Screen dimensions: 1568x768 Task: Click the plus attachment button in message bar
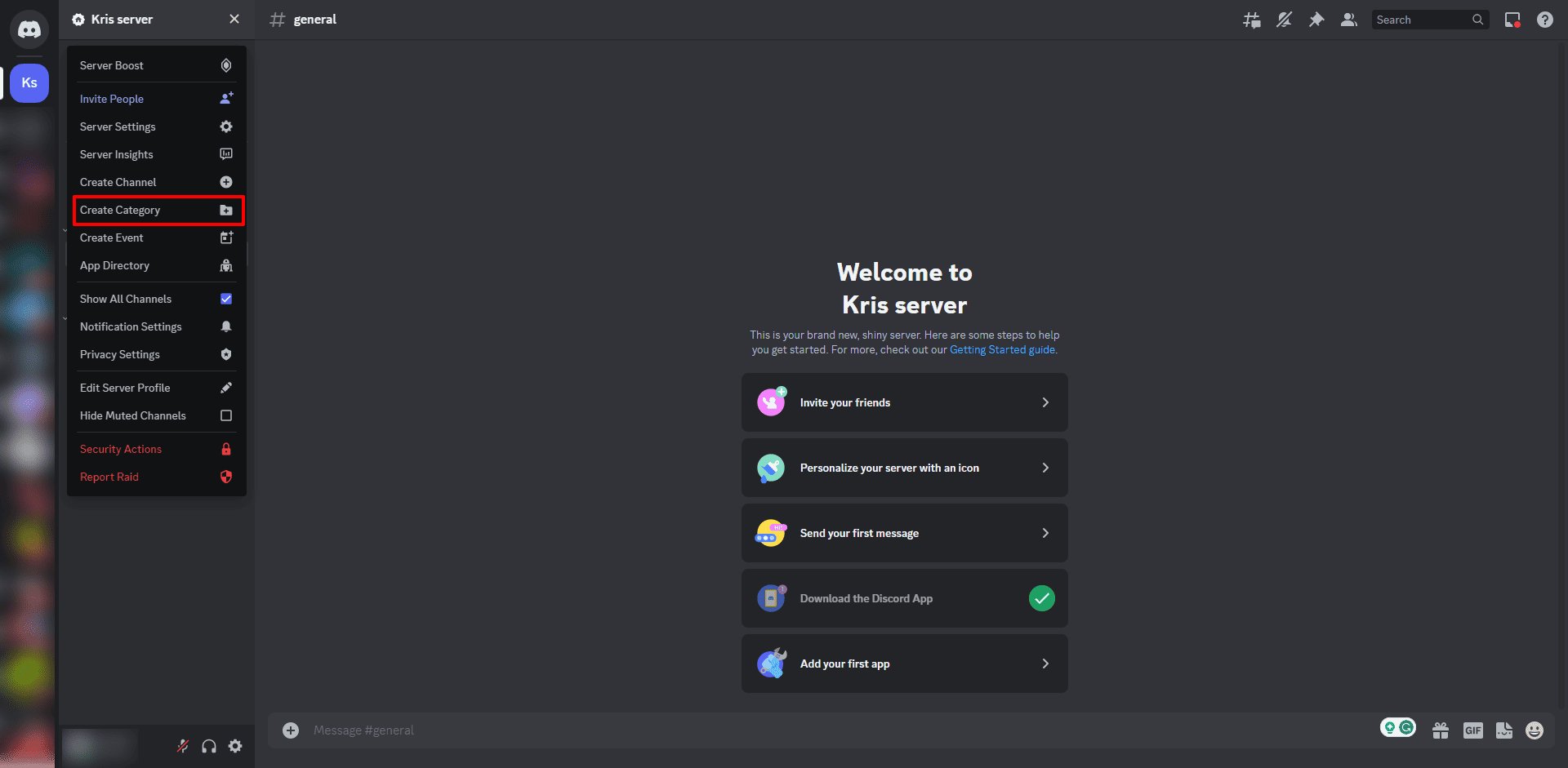pos(291,730)
